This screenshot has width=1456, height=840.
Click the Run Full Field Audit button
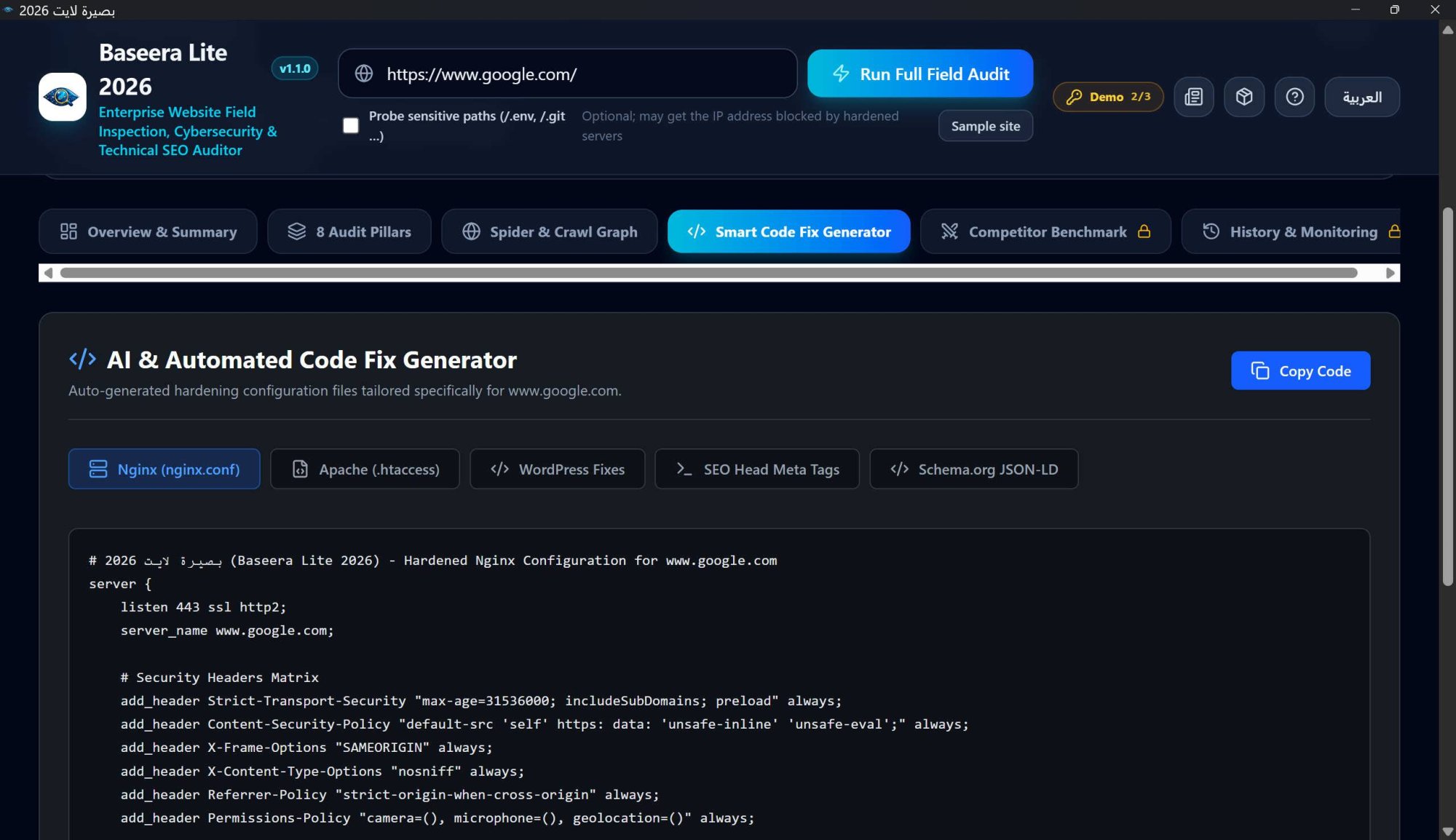(x=920, y=74)
